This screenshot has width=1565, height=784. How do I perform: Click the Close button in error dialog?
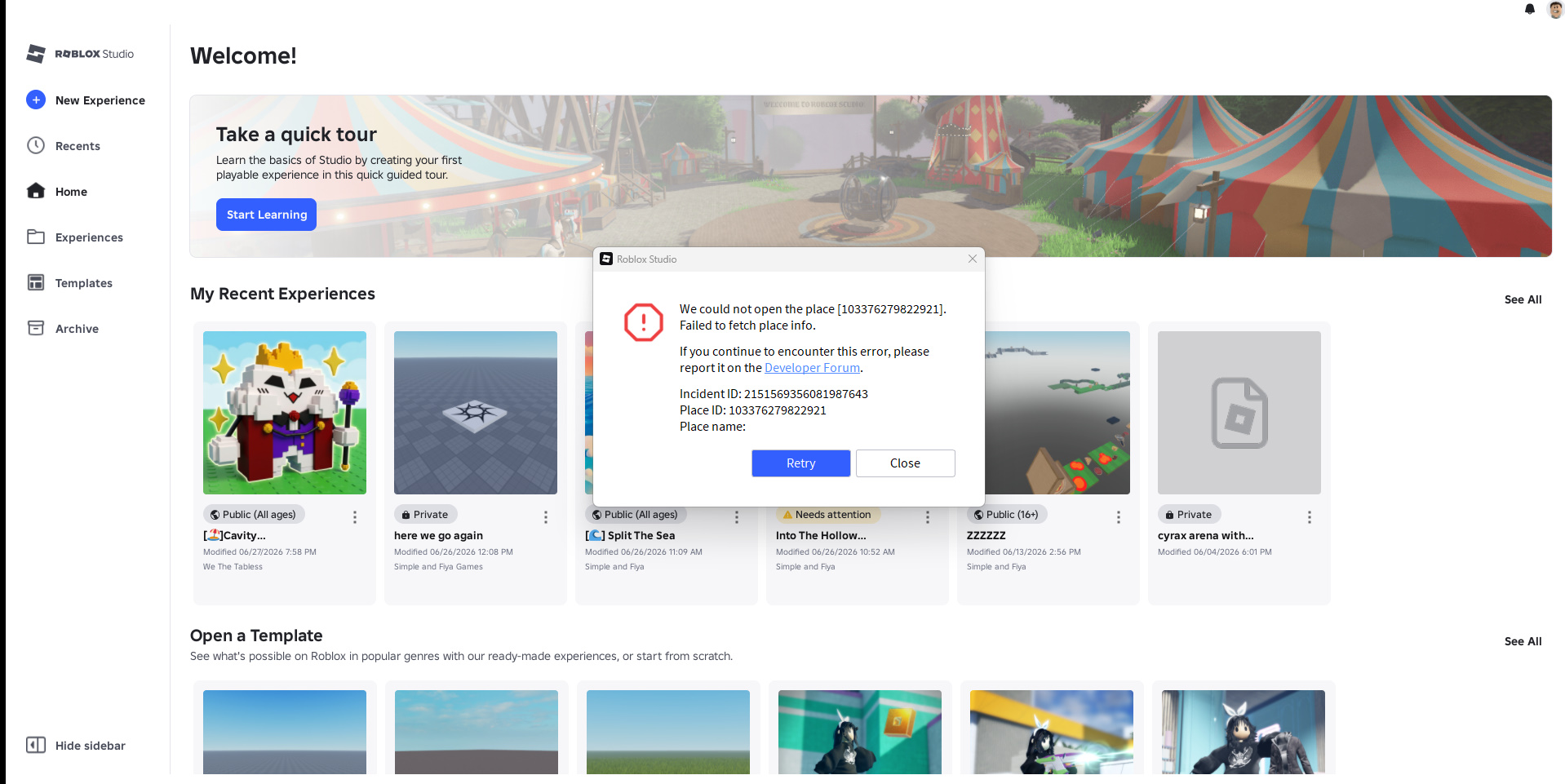tap(905, 463)
